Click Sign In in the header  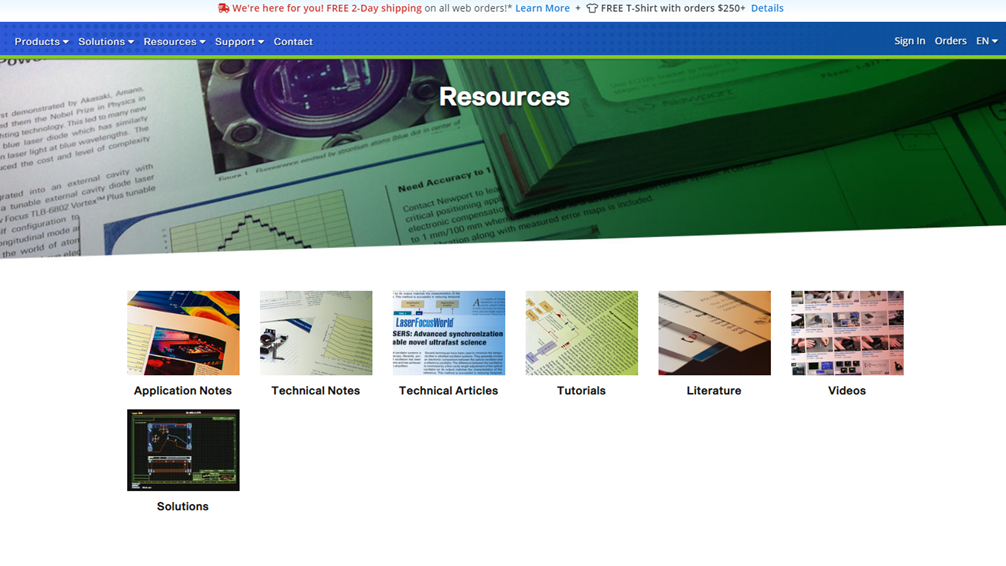pyautogui.click(x=909, y=41)
